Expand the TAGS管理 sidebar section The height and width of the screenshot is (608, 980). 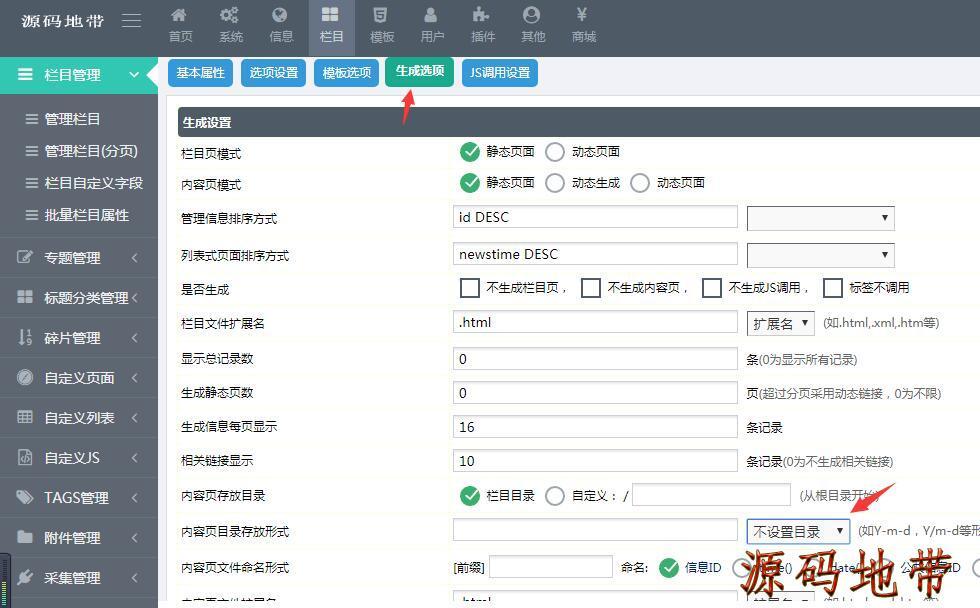[x=134, y=497]
